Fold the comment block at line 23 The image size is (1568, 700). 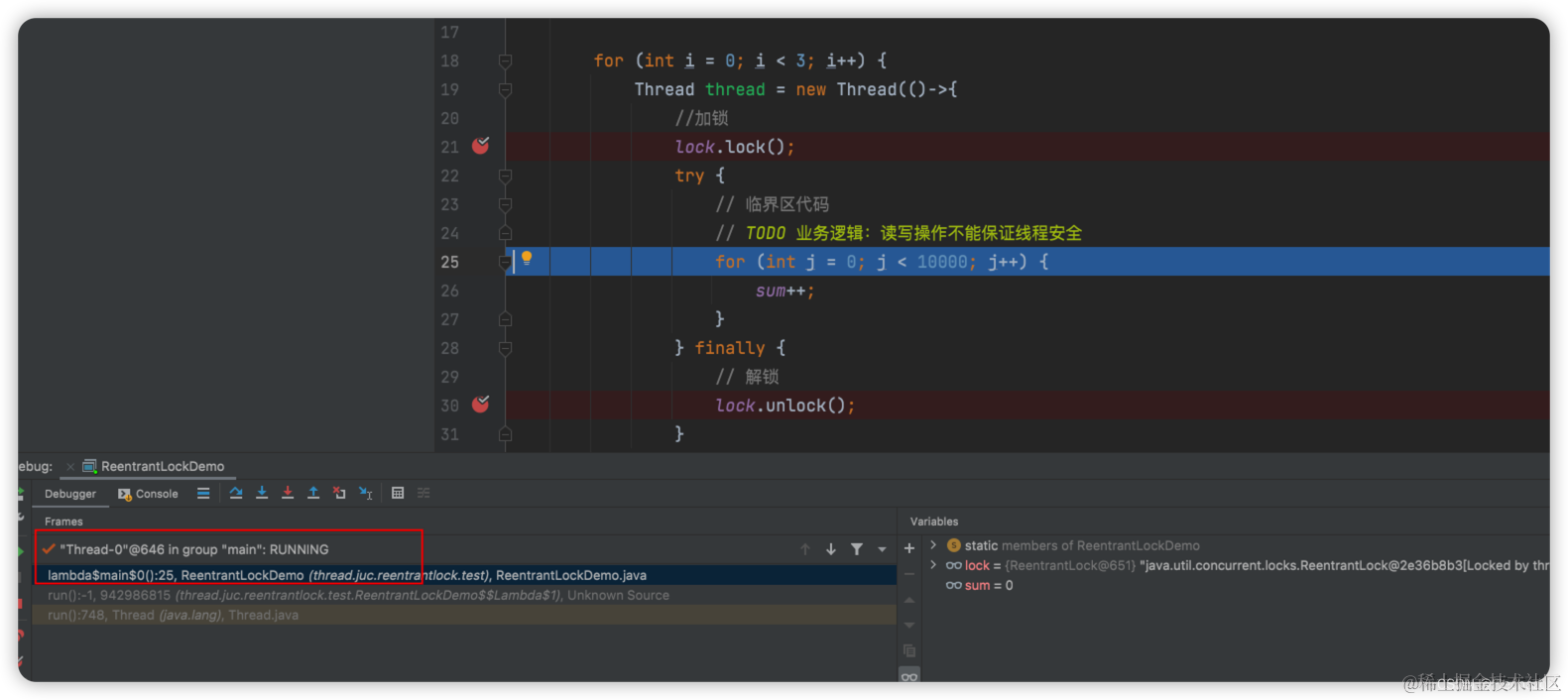coord(505,204)
